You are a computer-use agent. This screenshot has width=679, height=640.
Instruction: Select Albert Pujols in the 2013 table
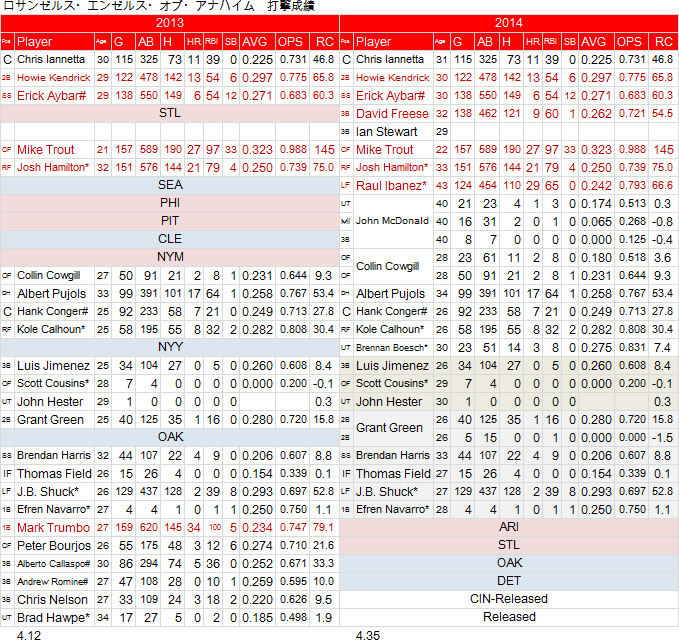[51, 294]
